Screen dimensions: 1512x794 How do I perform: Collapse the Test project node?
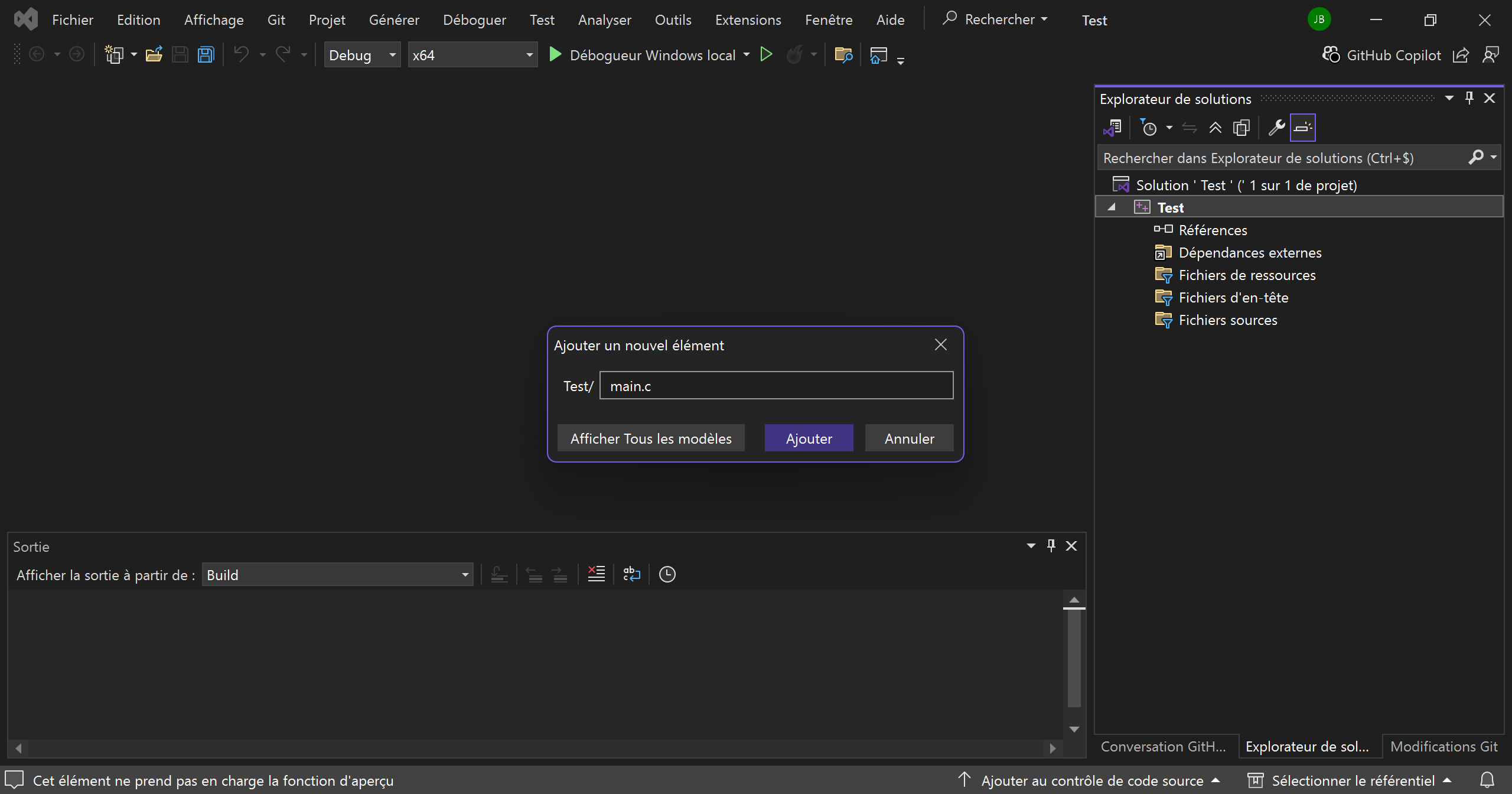pyautogui.click(x=1112, y=207)
